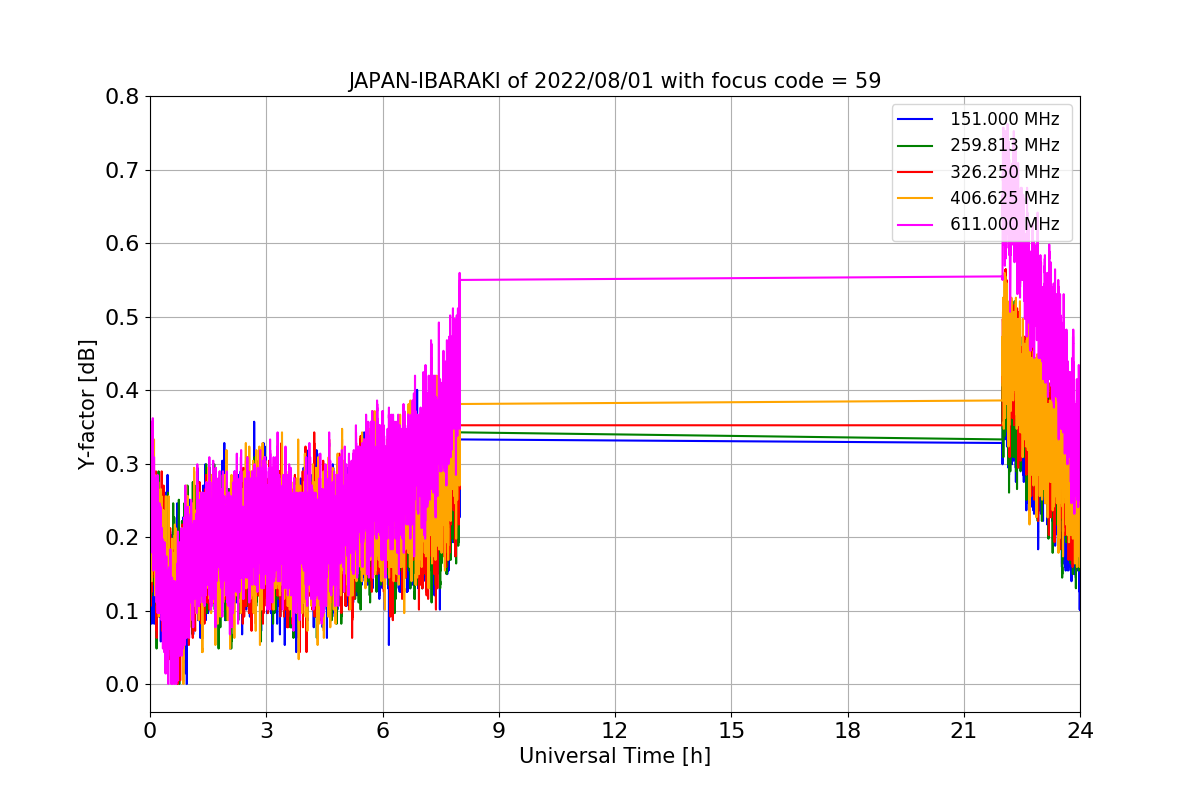Viewport: 1200px width, 800px height.
Task: Click the 0.8 y-axis tick label
Action: click(x=123, y=97)
